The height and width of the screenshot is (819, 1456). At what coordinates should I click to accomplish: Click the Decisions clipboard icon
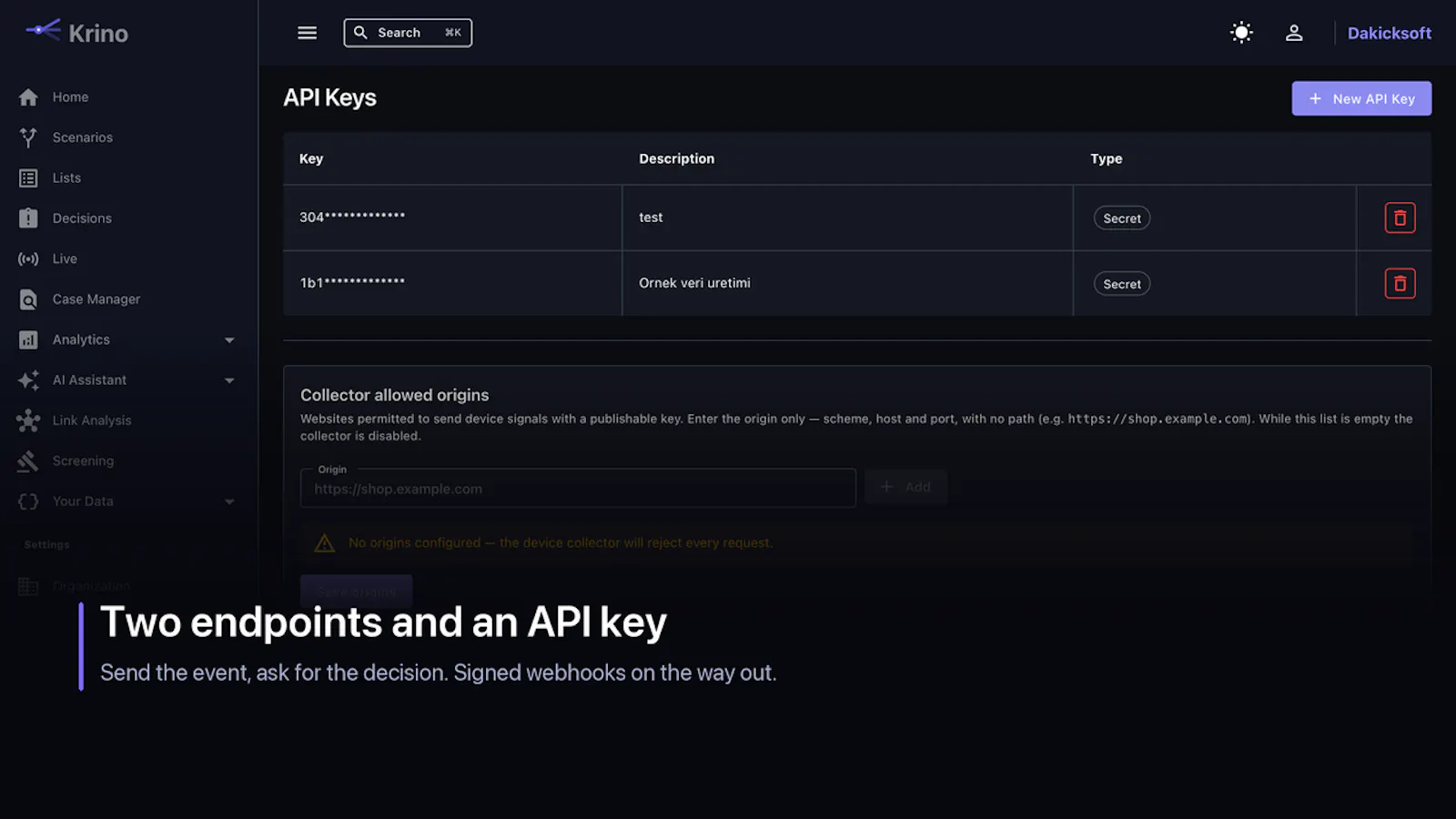(28, 218)
